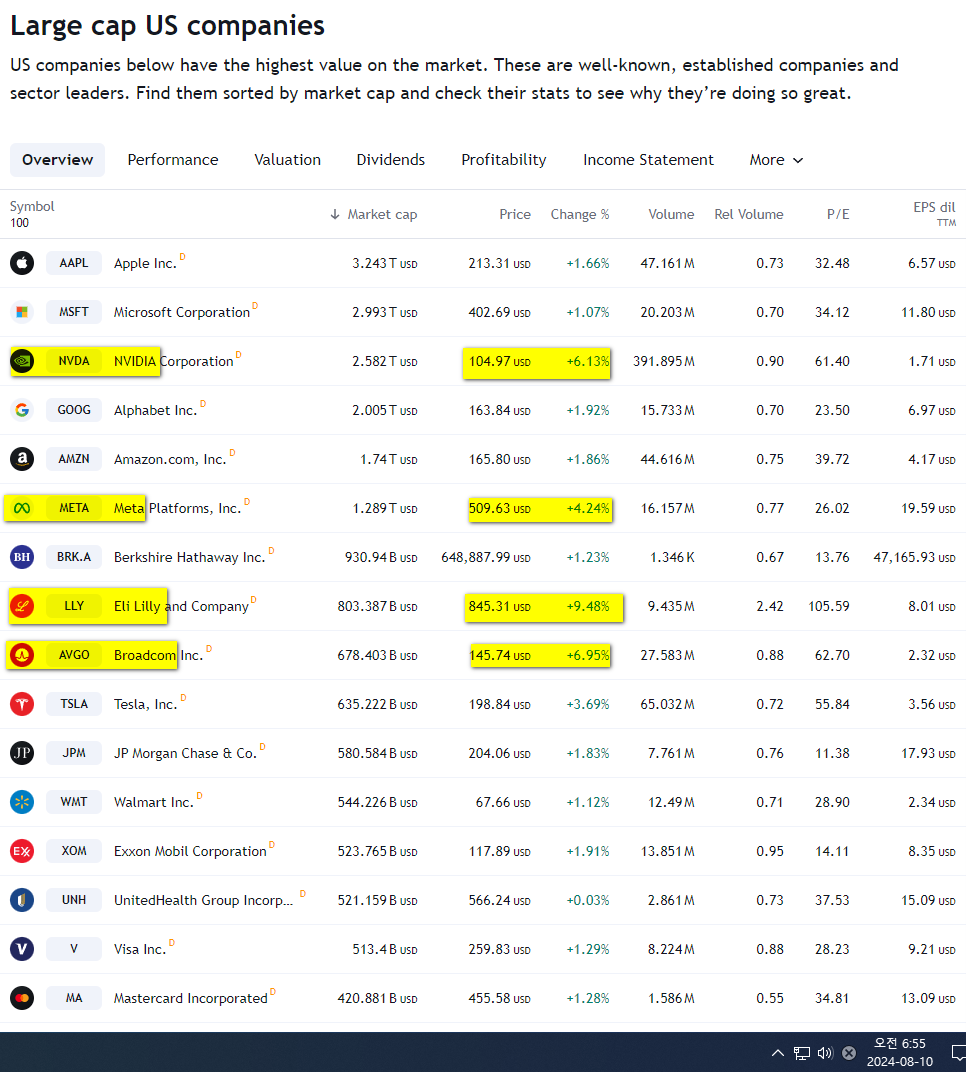Switch to the Performance tab
The height and width of the screenshot is (1072, 966).
173,160
